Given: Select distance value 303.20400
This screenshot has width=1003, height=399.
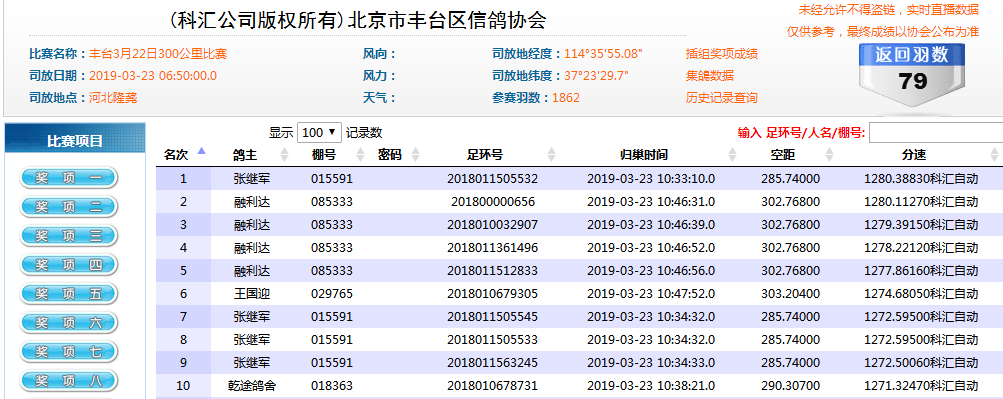Looking at the screenshot, I should point(791,294).
